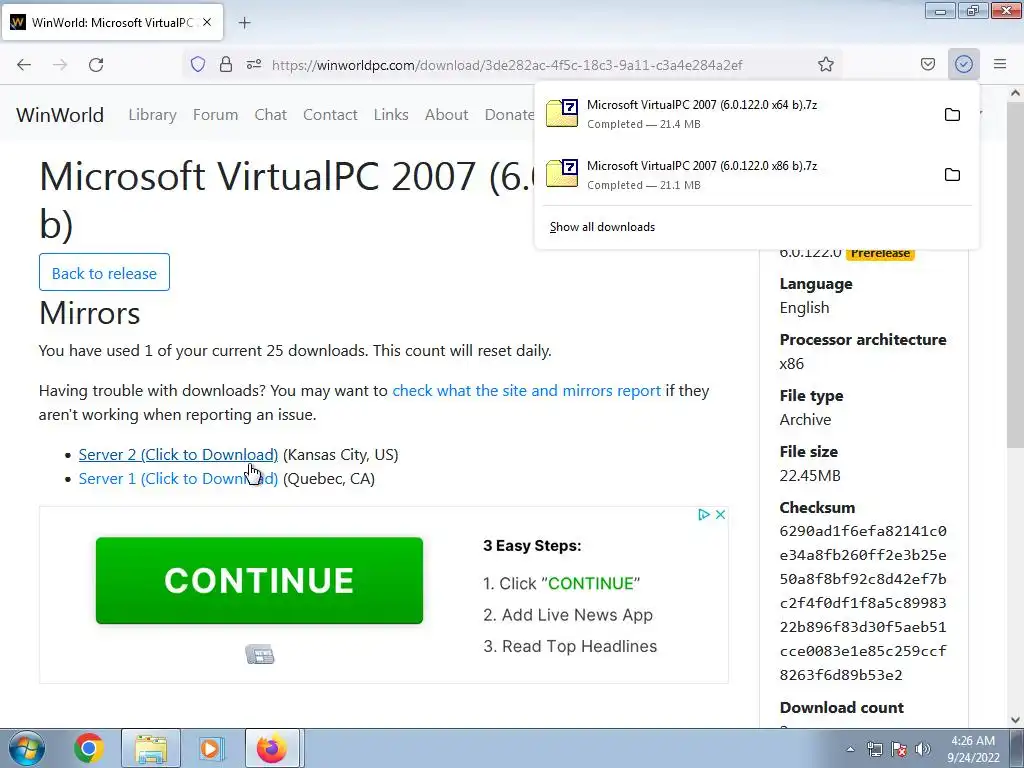The image size is (1024, 768).
Task: Click the checksum value text
Action: pyautogui.click(x=863, y=603)
